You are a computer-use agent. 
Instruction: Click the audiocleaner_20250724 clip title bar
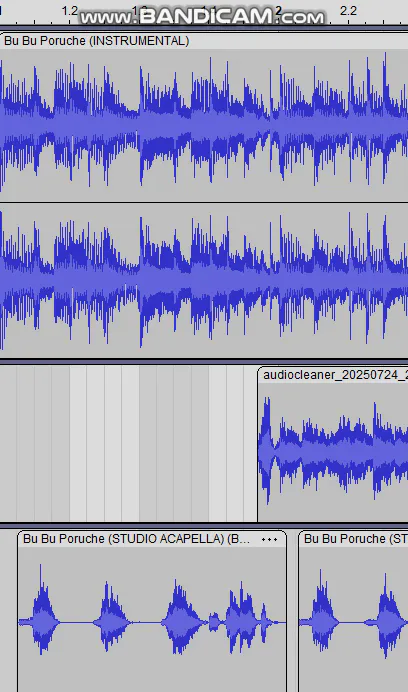pos(333,375)
